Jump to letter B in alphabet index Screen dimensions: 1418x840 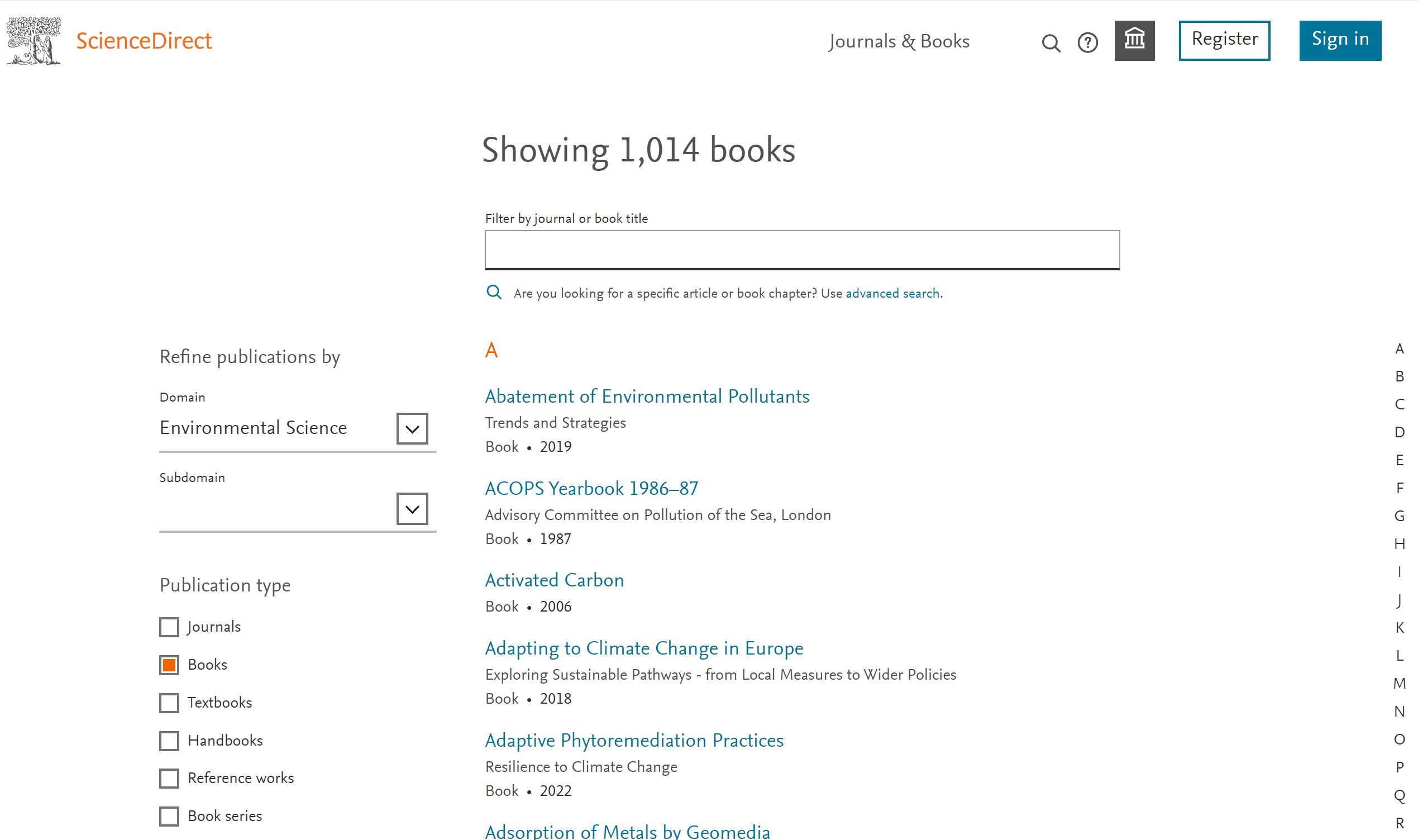coord(1399,376)
